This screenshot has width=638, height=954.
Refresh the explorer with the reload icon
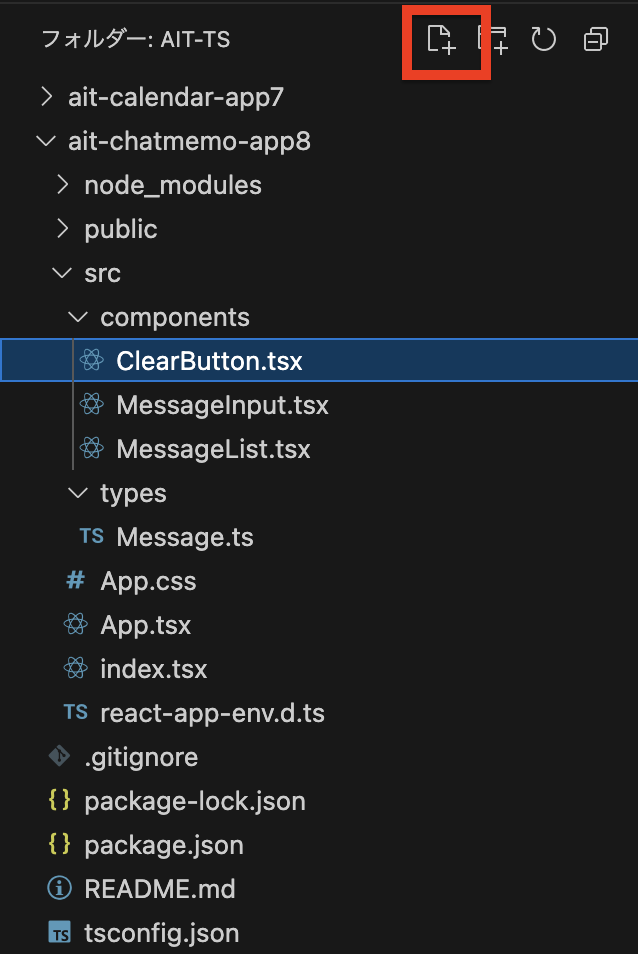(543, 40)
